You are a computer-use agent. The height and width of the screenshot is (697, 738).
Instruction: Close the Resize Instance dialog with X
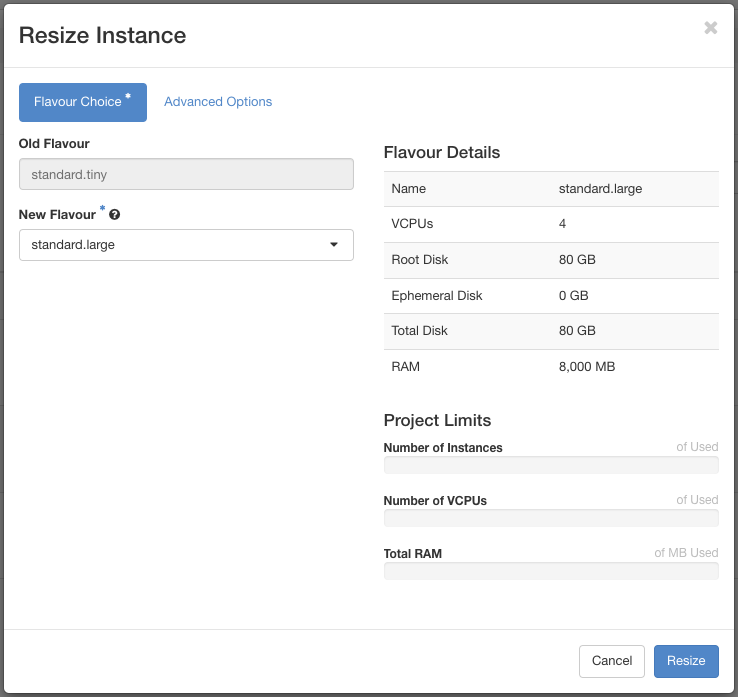710,28
